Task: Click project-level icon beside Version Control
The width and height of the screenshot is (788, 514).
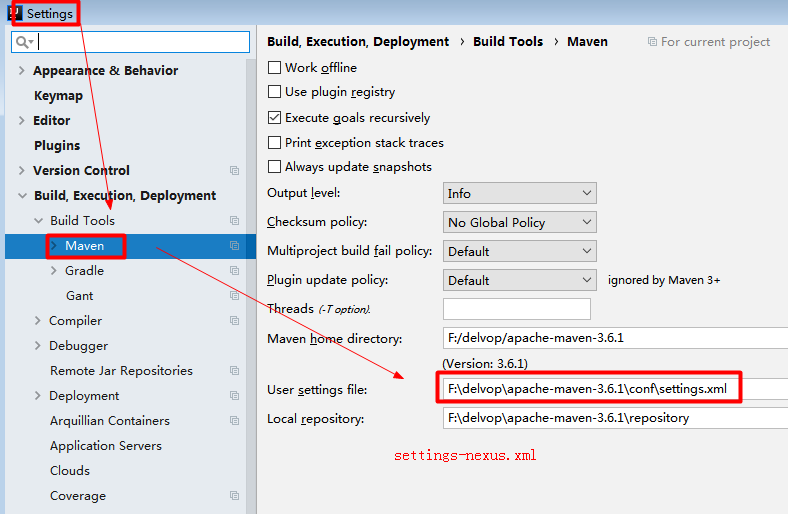Action: pyautogui.click(x=234, y=171)
